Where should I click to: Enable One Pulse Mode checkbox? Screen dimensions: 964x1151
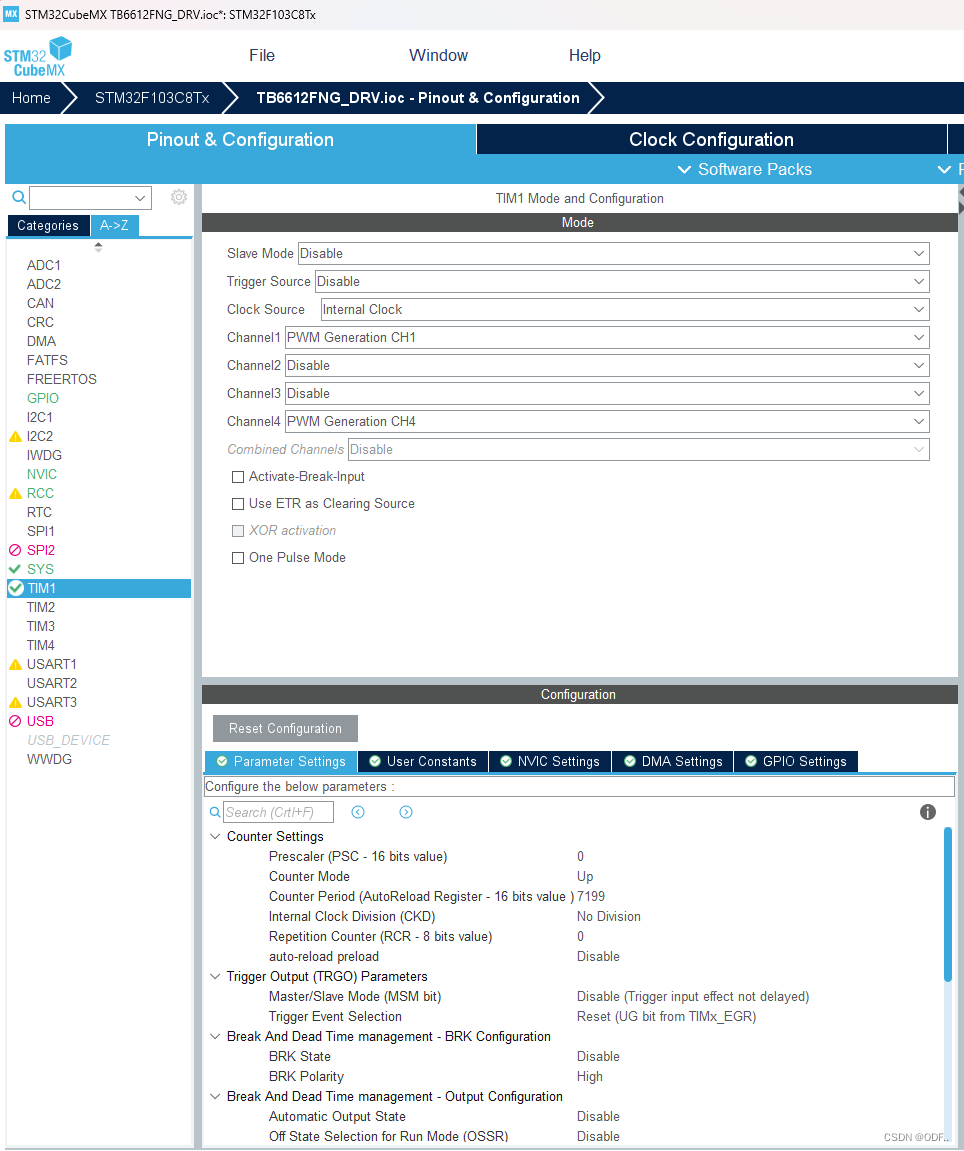[238, 558]
